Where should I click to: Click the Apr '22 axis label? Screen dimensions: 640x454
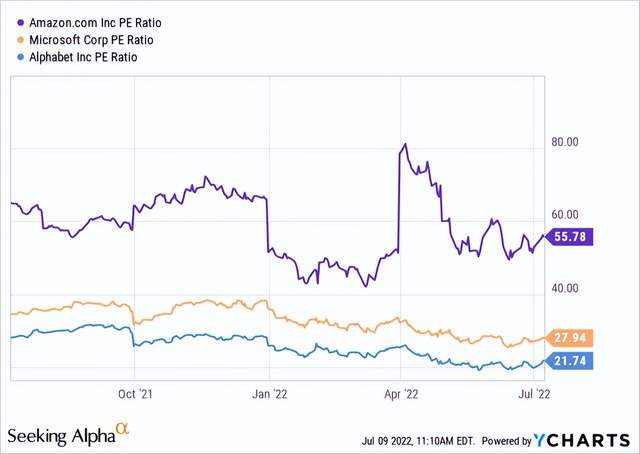401,394
